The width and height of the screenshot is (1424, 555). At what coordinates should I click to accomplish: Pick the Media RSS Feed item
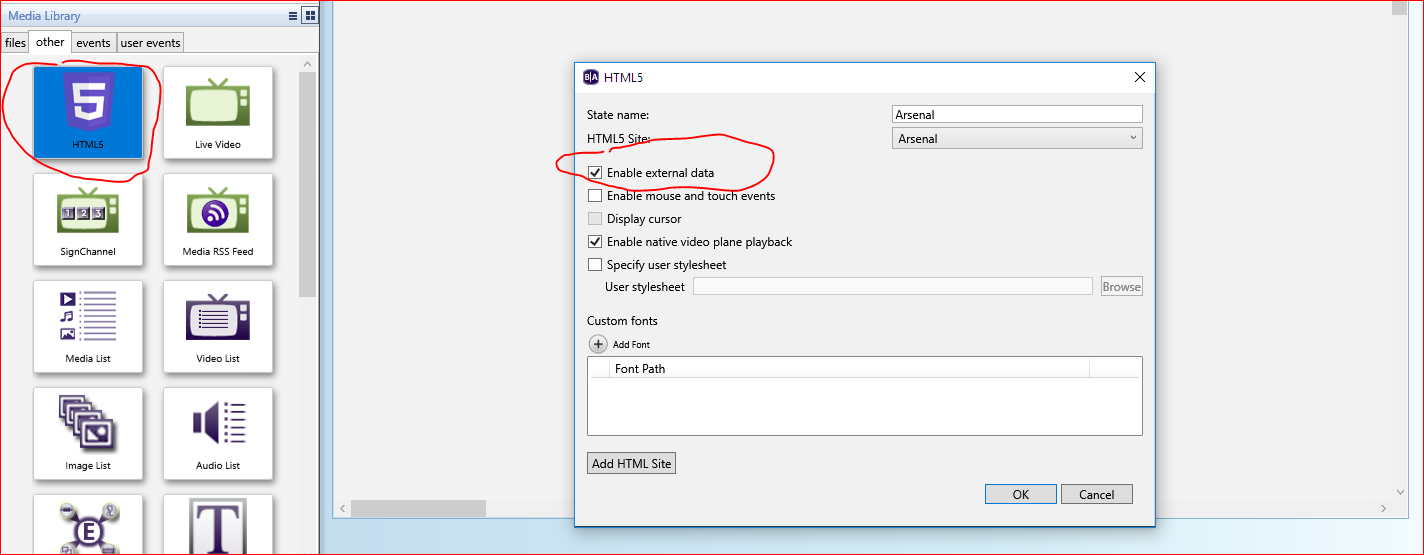(x=218, y=220)
